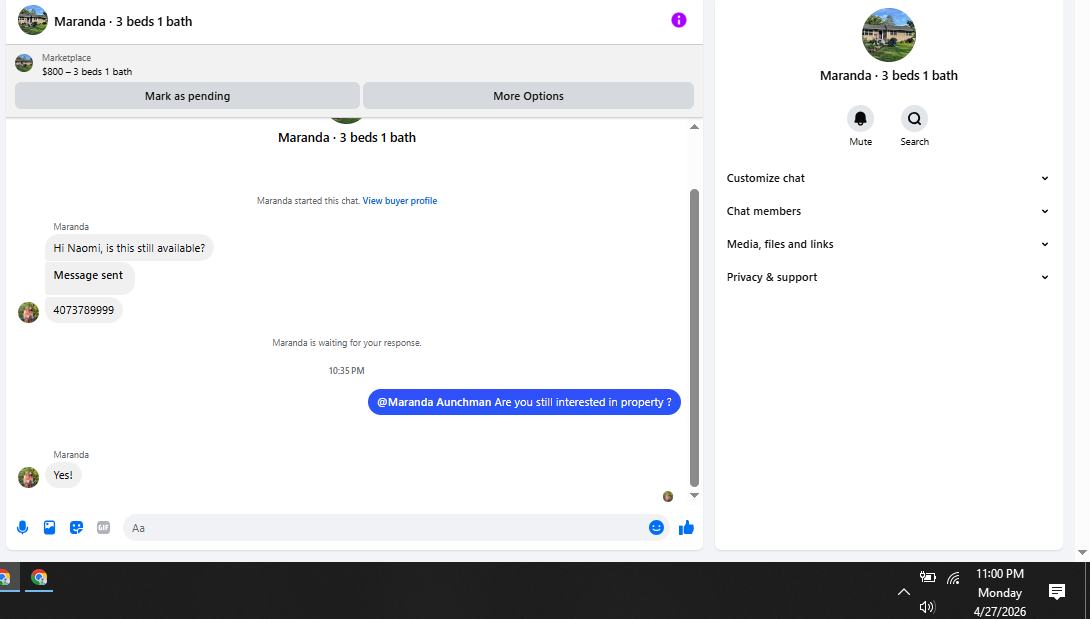The image size is (1090, 619).
Task: Open Chrome in the taskbar
Action: (39, 577)
